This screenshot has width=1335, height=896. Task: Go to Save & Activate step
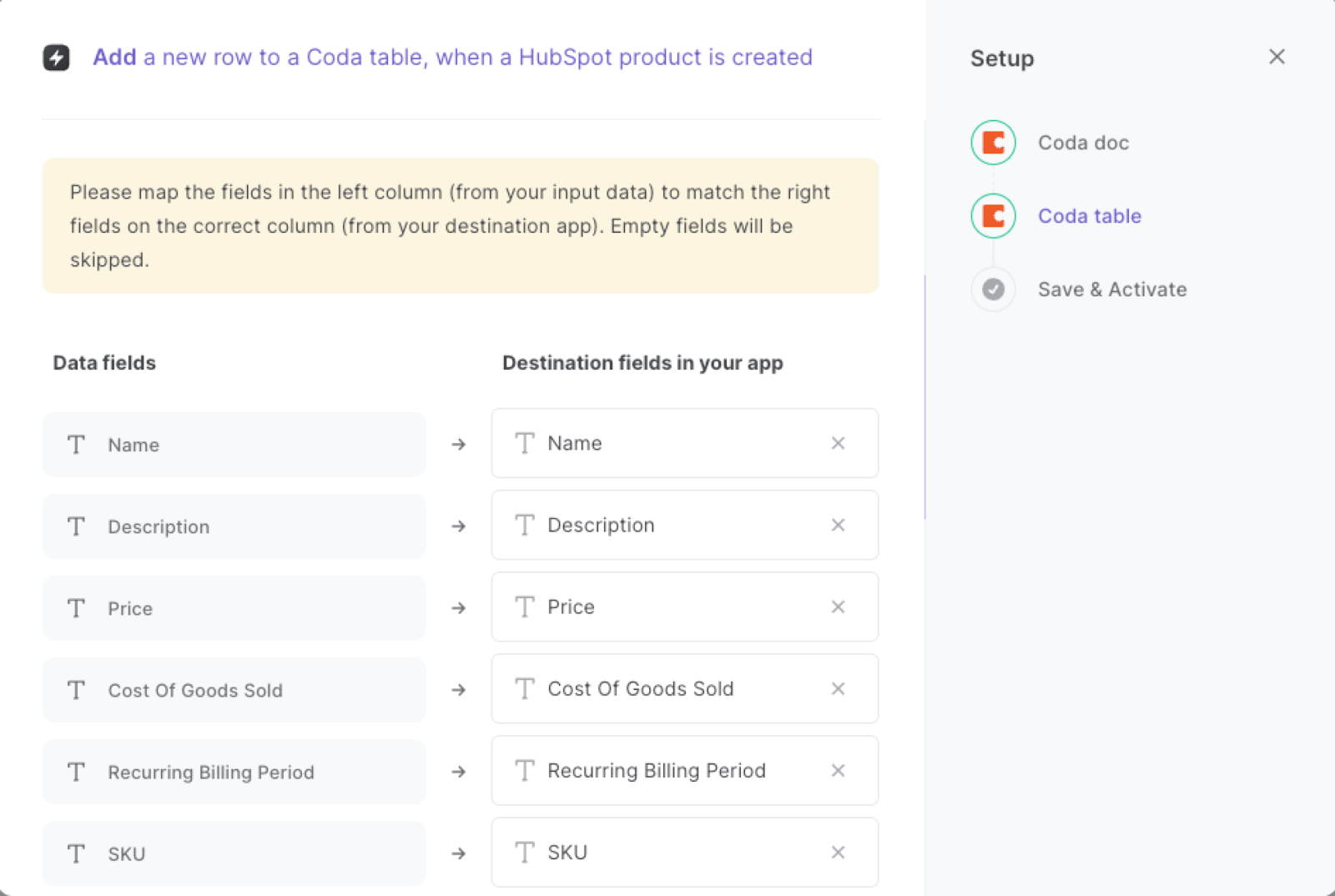click(1112, 289)
